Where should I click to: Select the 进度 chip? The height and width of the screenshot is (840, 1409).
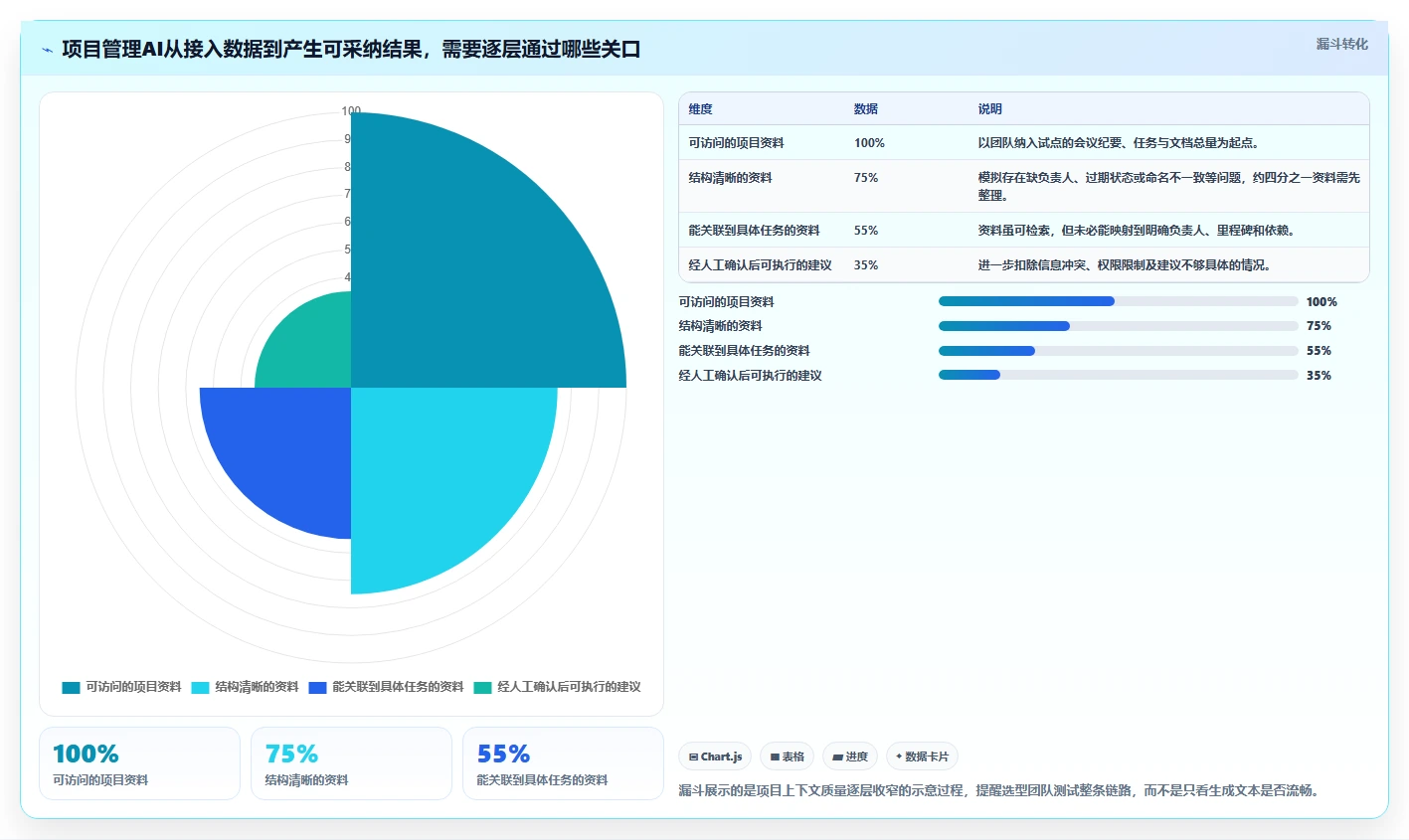pyautogui.click(x=850, y=756)
